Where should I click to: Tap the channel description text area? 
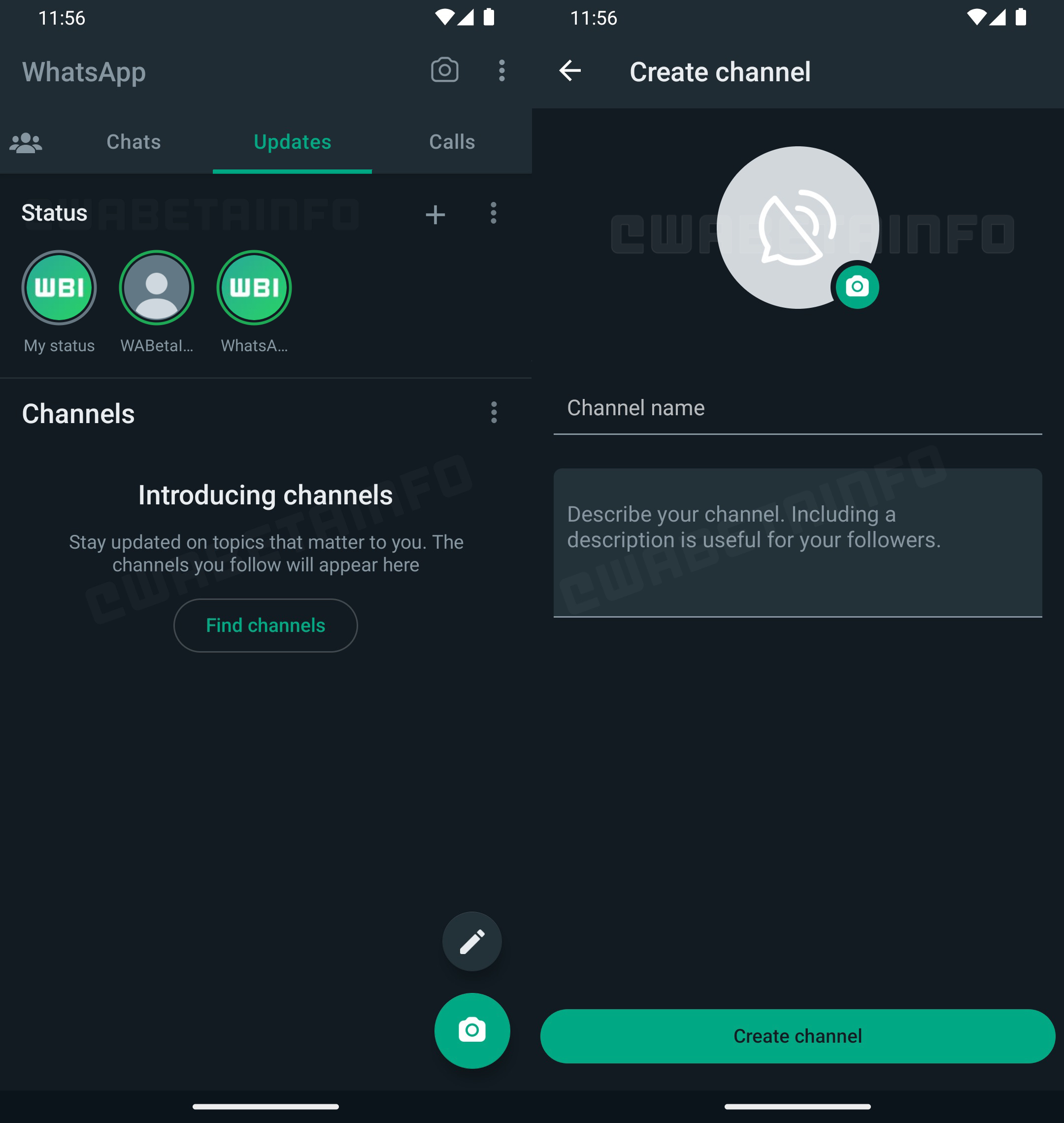click(797, 540)
